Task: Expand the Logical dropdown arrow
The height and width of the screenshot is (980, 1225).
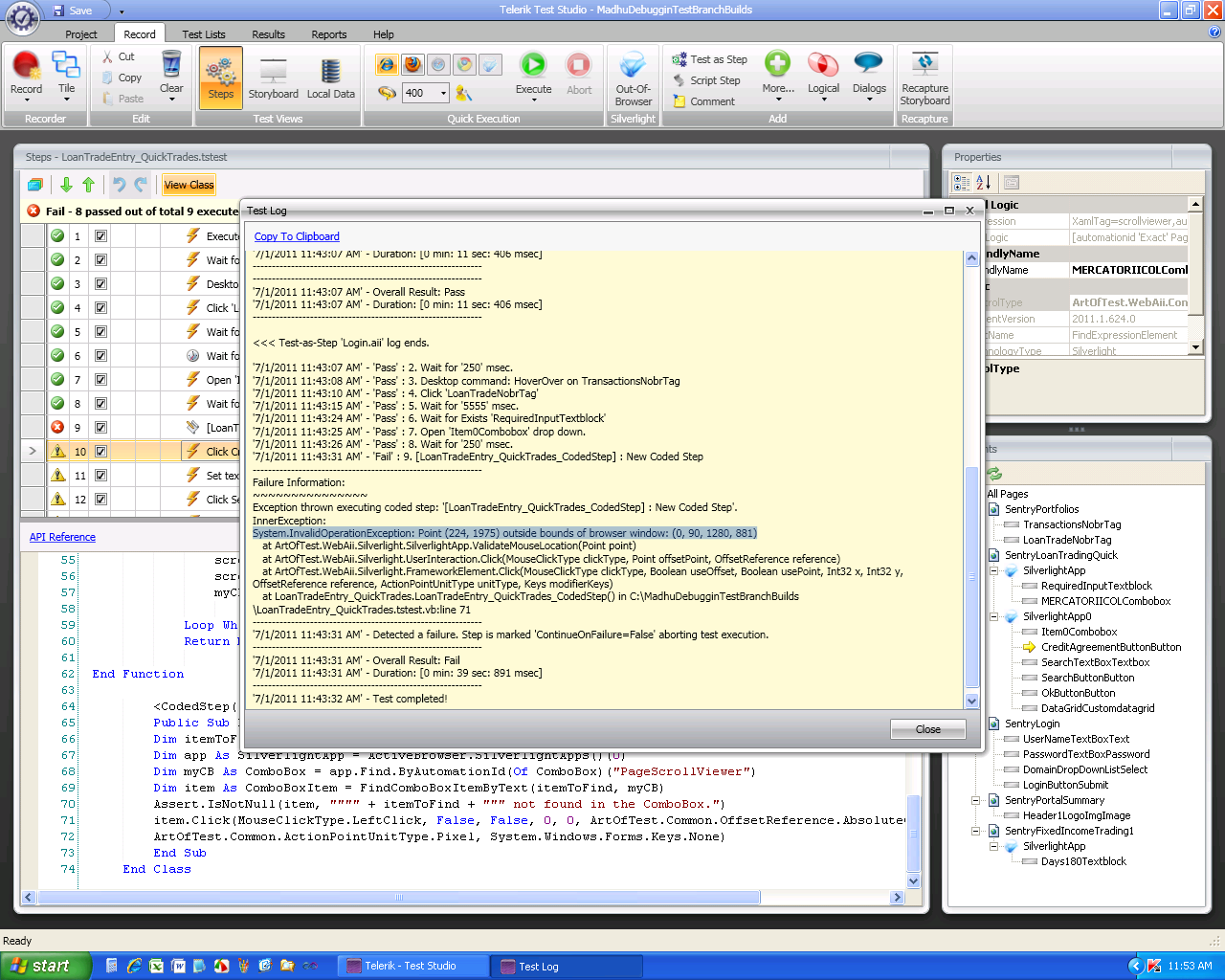Action: coord(823,100)
